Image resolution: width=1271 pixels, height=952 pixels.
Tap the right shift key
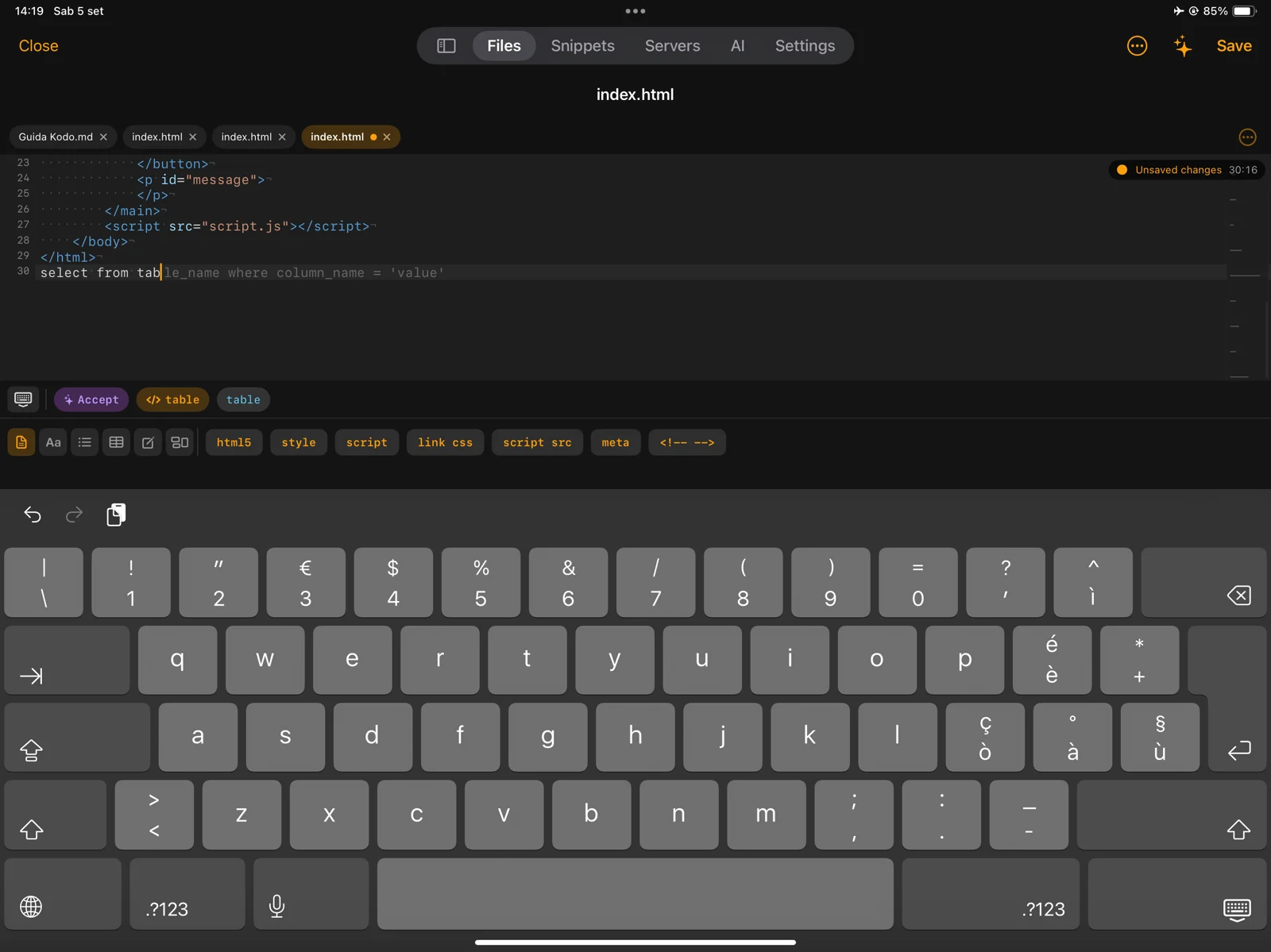click(x=1172, y=815)
